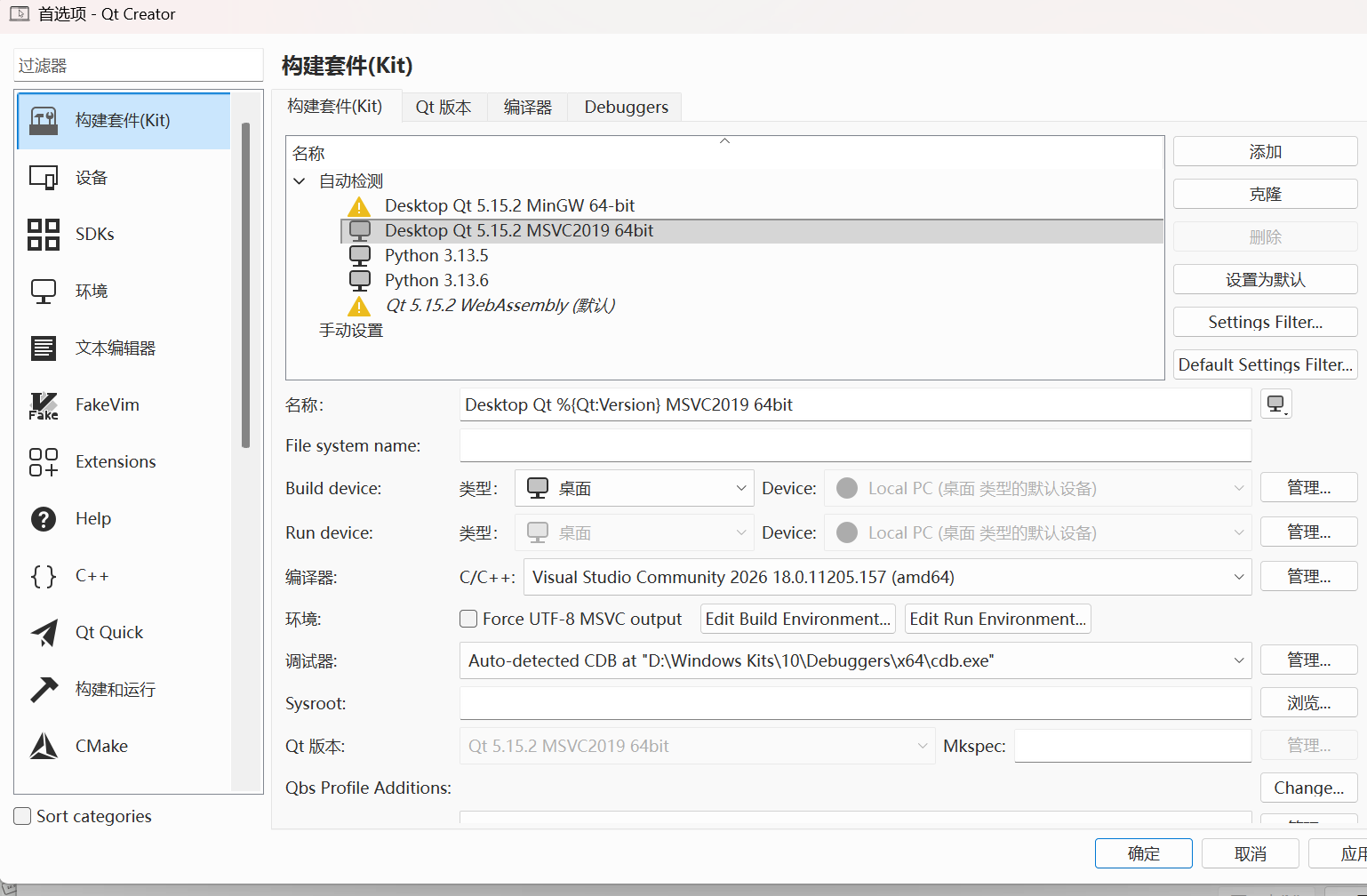The height and width of the screenshot is (896, 1367).
Task: Select the Kit category wrench icon
Action: (44, 121)
